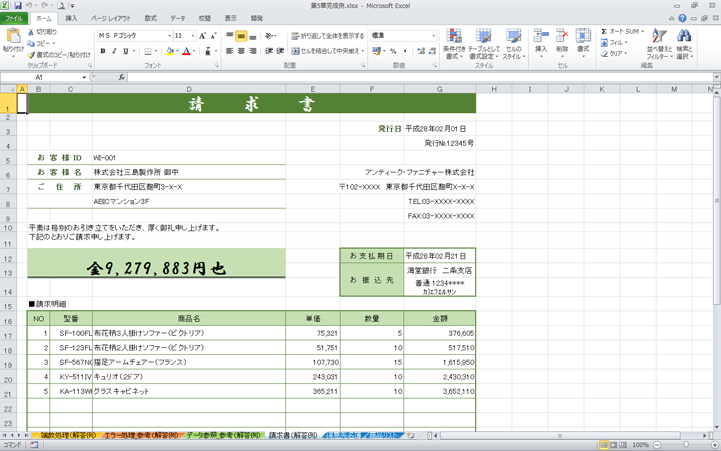
Task: Click the increase indent icon
Action: point(280,51)
